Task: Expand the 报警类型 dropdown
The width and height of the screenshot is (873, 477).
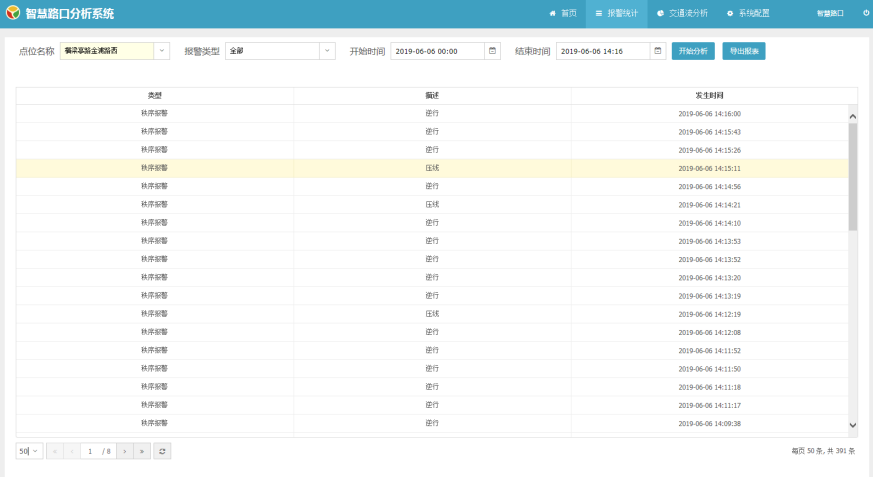Action: coord(327,51)
